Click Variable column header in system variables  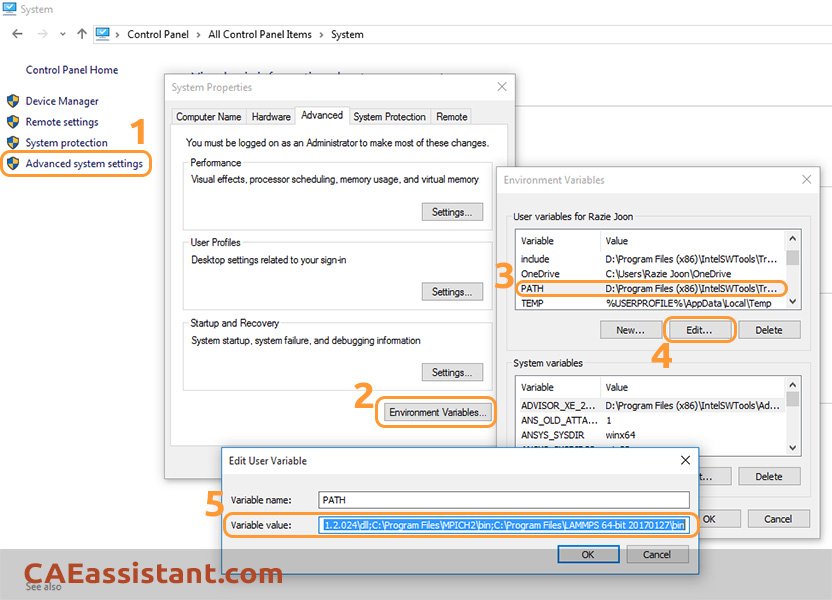pos(558,387)
